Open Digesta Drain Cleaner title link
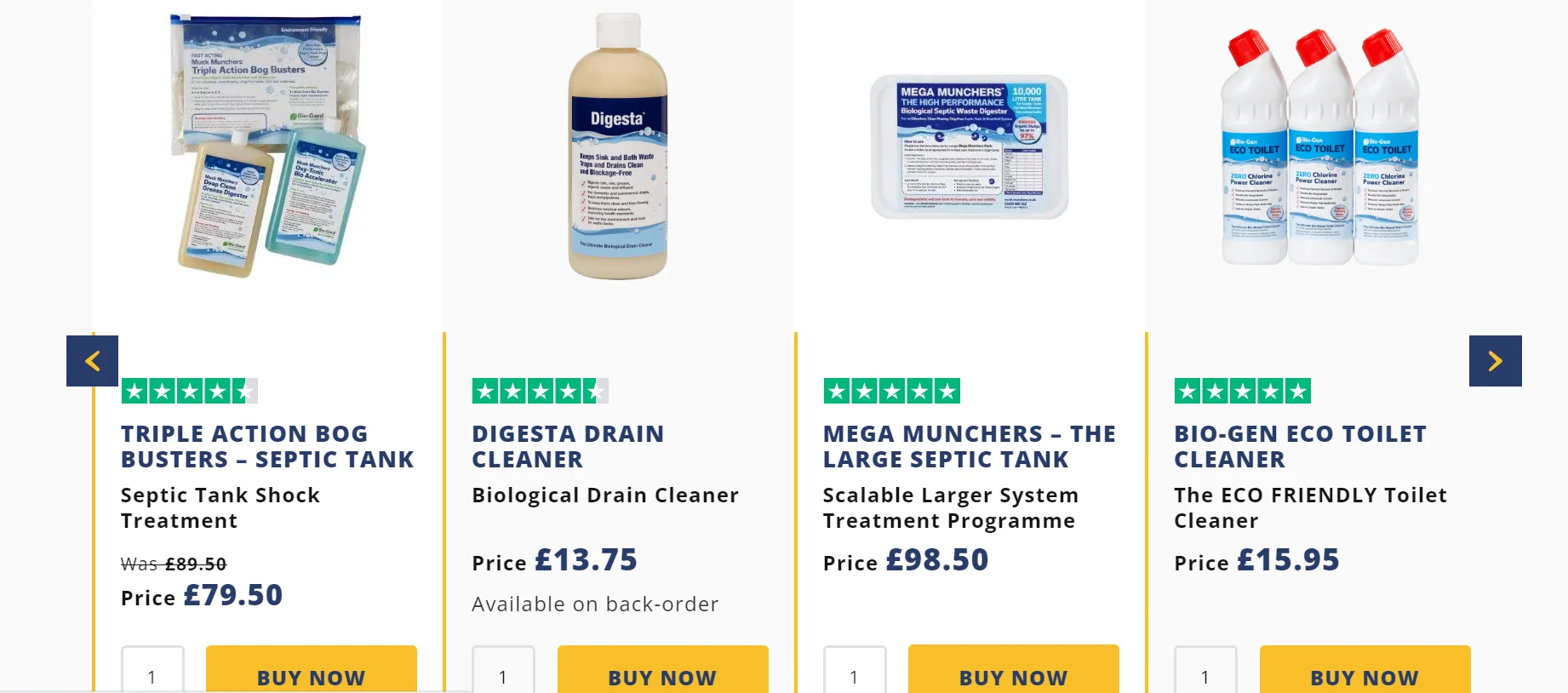The width and height of the screenshot is (1568, 693). pos(568,447)
